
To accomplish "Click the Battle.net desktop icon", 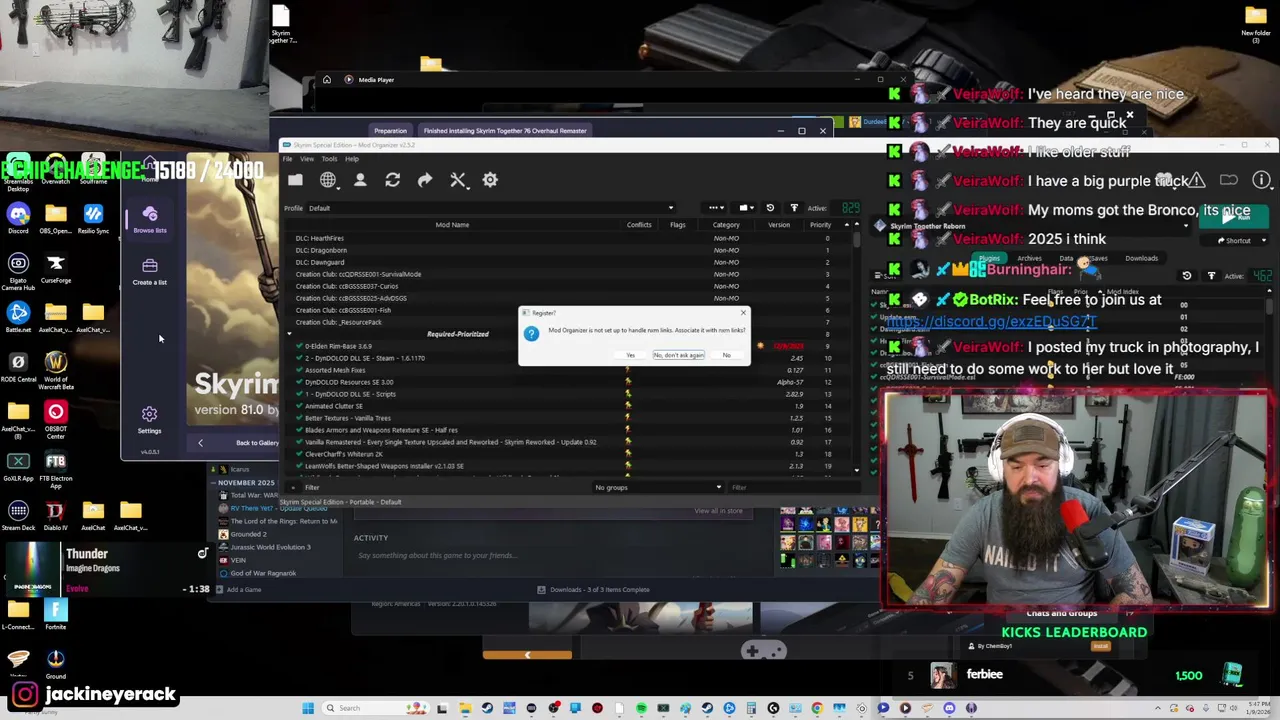I will 18,318.
